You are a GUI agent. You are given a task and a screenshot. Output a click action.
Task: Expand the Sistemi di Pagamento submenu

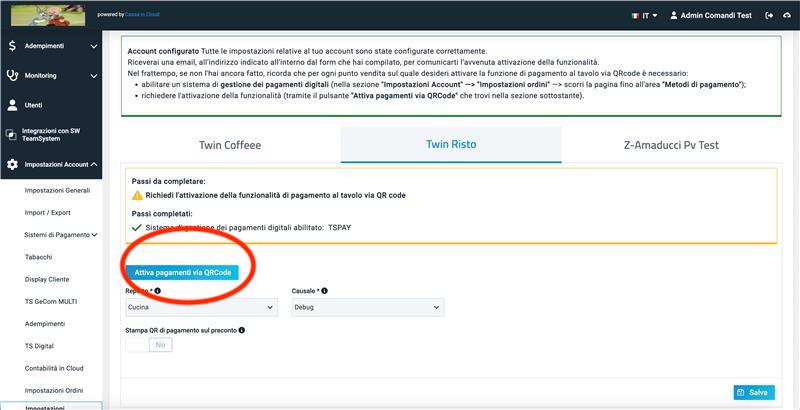[61, 235]
